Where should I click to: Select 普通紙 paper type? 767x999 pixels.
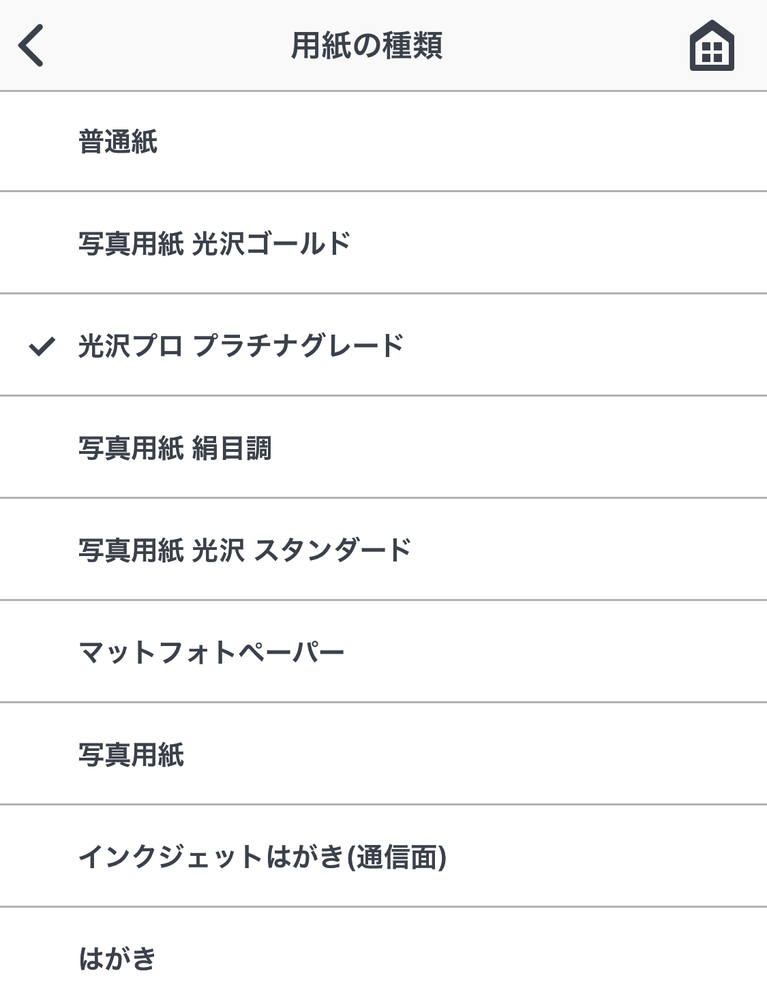[x=384, y=141]
